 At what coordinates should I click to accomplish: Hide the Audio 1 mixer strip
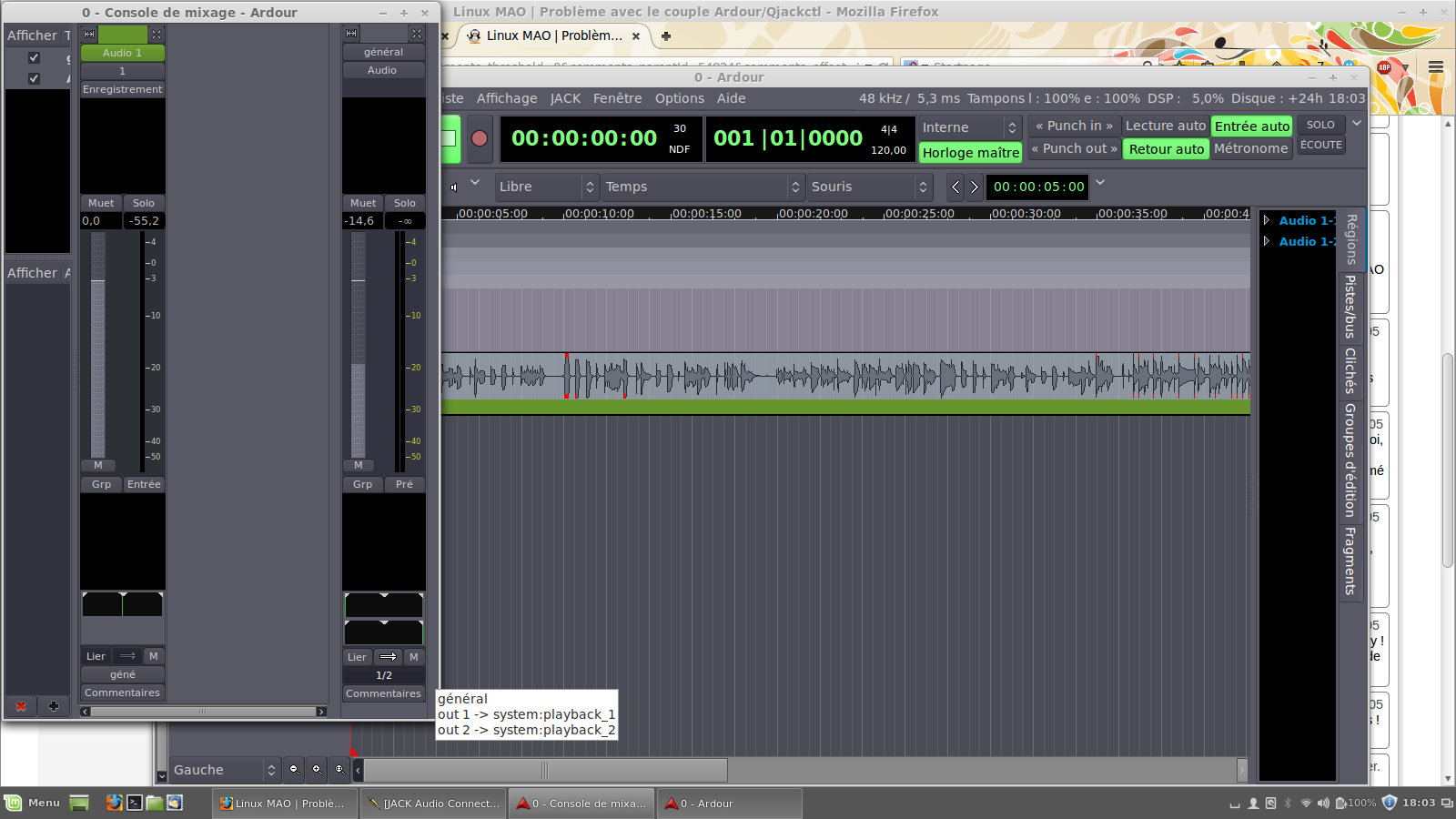pos(157,34)
